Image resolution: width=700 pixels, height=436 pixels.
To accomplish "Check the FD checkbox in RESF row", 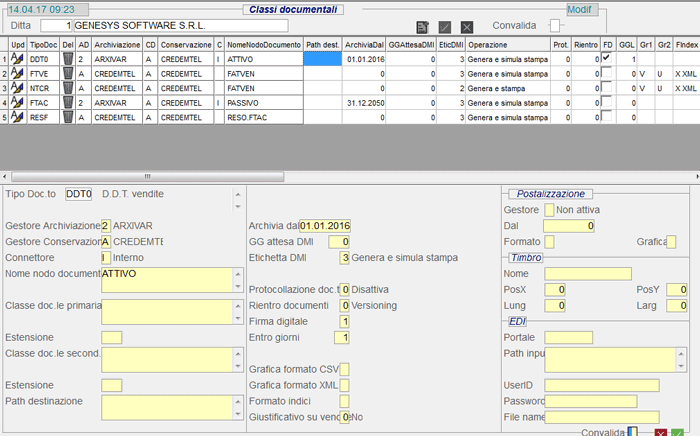I will [x=606, y=116].
